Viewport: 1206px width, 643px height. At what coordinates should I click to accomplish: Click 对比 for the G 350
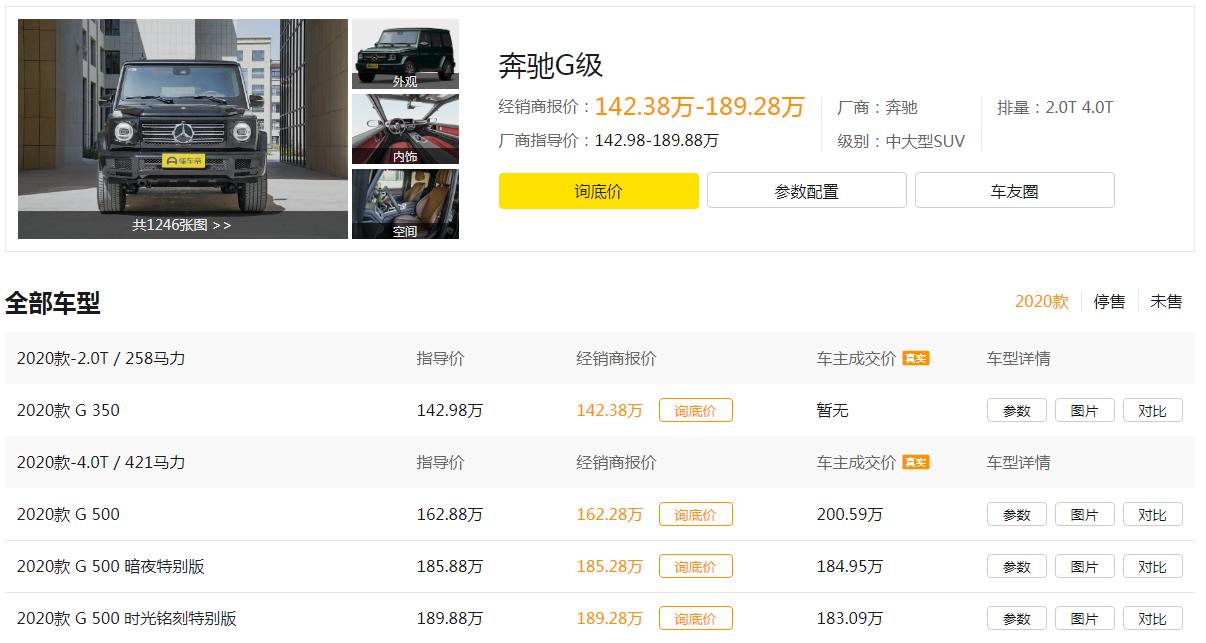(x=1152, y=410)
